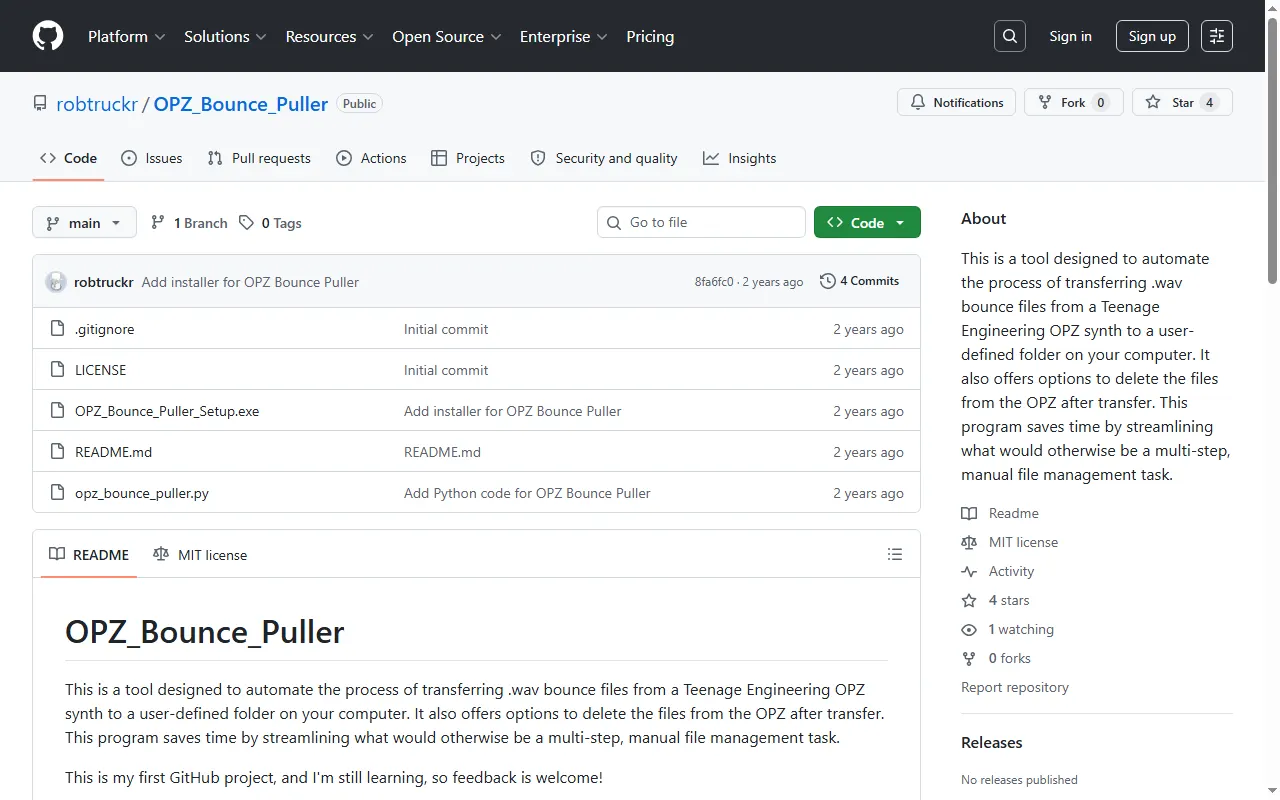Click the Sign in link
Screen dimensions: 1280x800
tap(1070, 36)
